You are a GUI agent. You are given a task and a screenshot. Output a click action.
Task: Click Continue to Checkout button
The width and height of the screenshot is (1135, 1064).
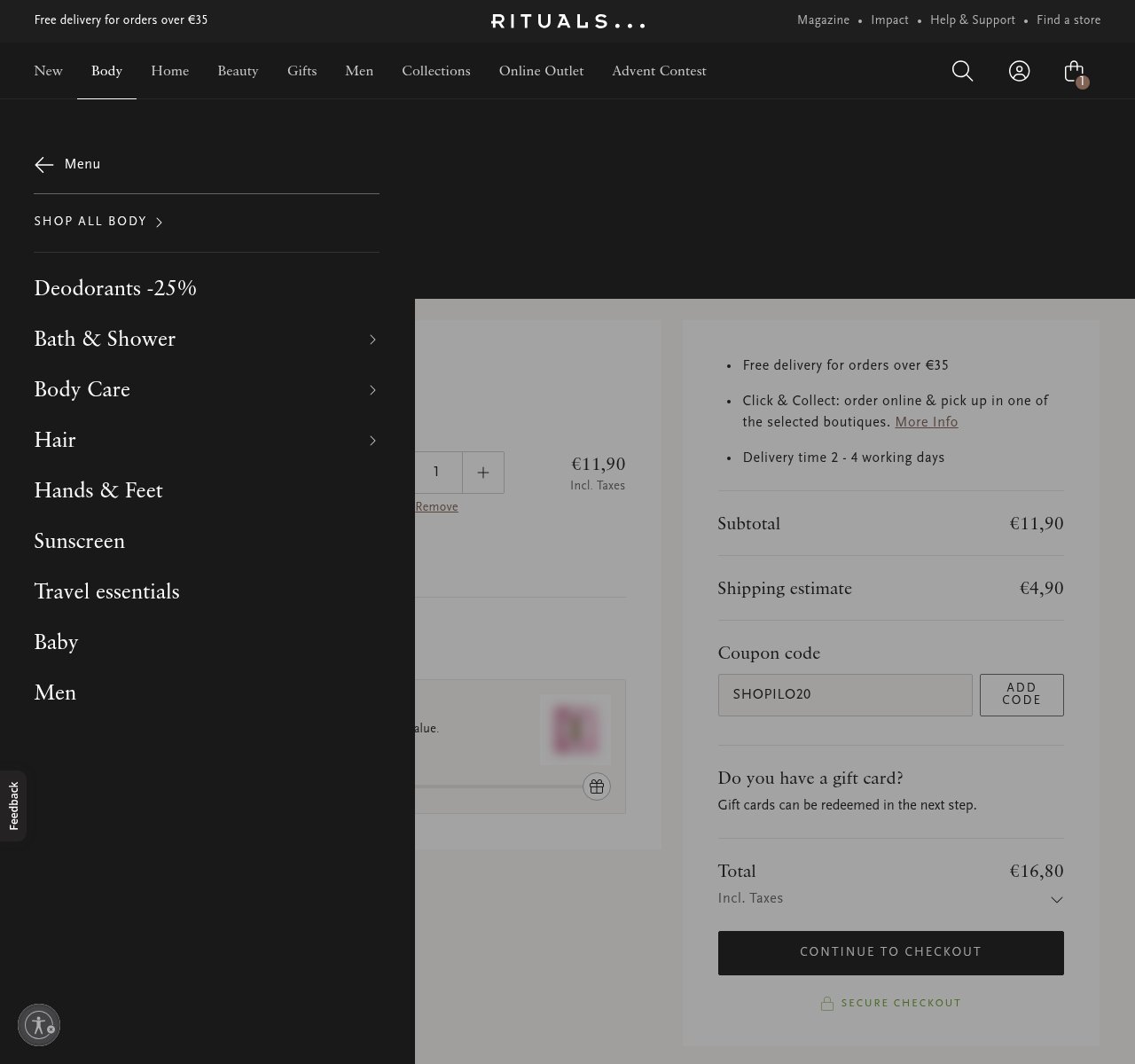click(x=890, y=952)
